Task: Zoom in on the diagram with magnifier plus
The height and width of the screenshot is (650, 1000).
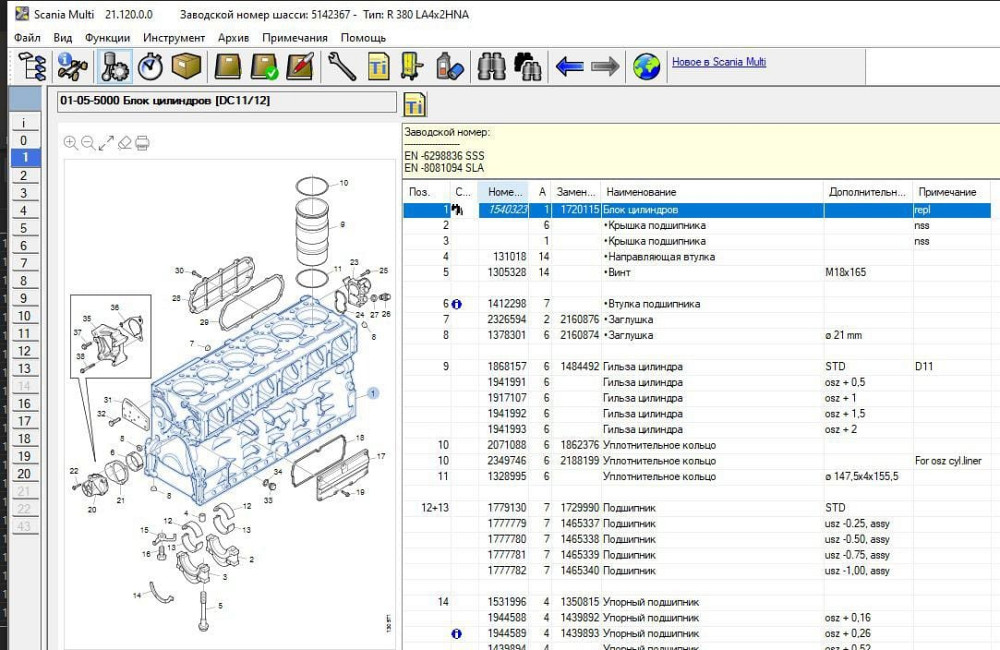Action: coord(70,143)
